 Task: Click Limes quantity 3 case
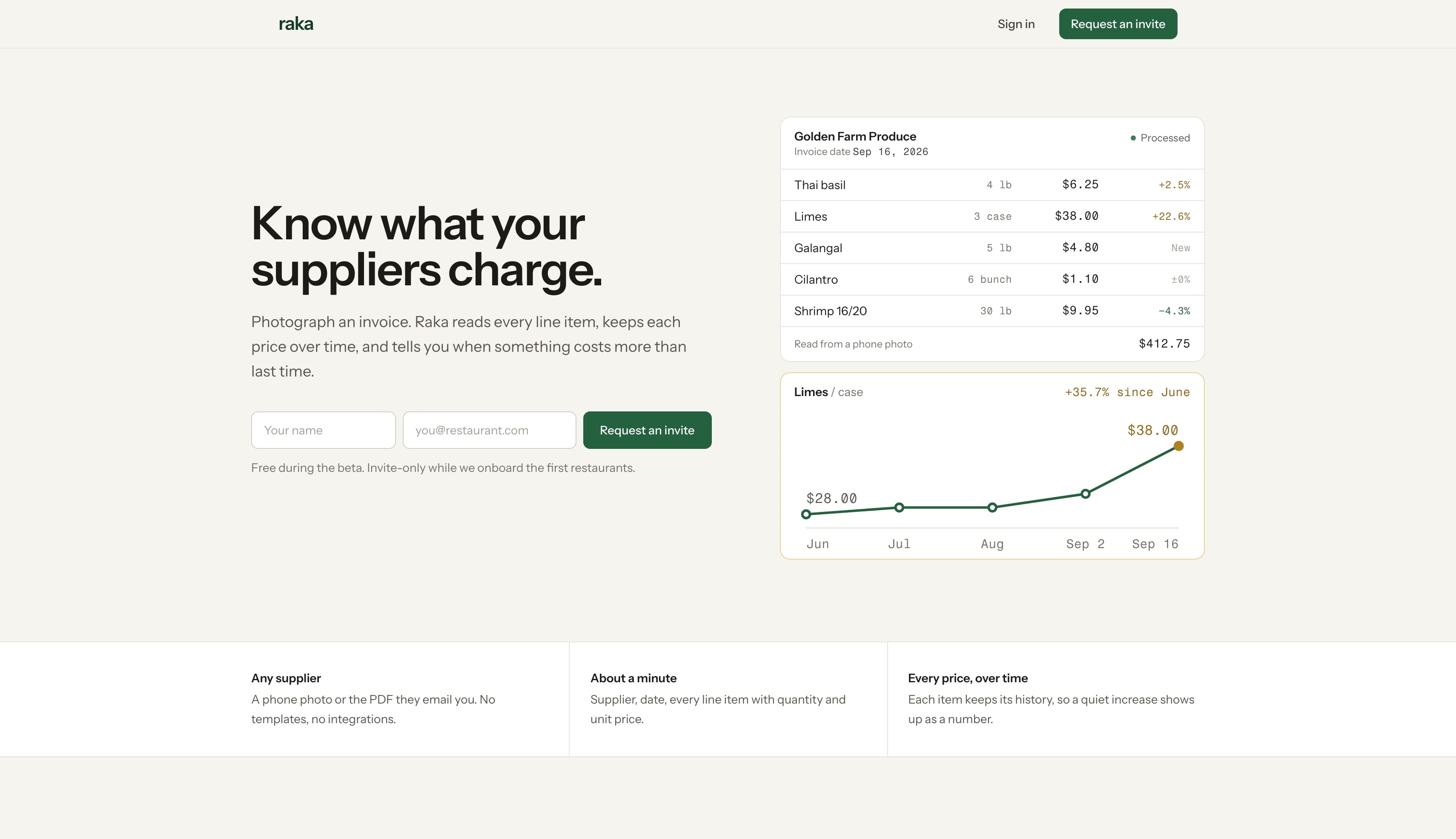(992, 217)
